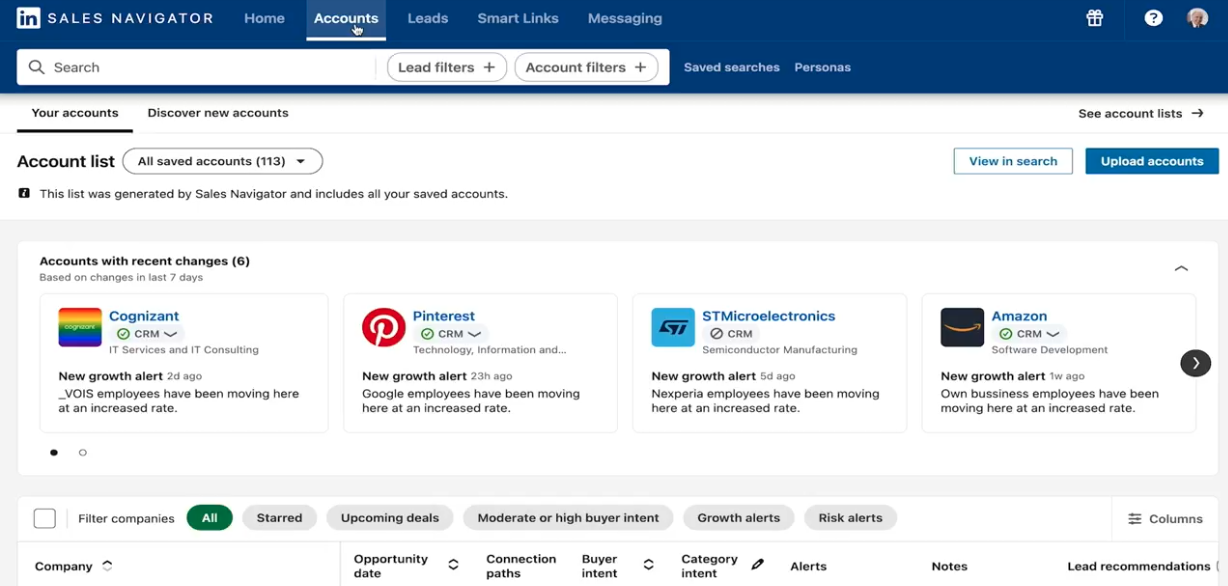Switch to Discover new accounts tab
The height and width of the screenshot is (586, 1228).
point(218,113)
